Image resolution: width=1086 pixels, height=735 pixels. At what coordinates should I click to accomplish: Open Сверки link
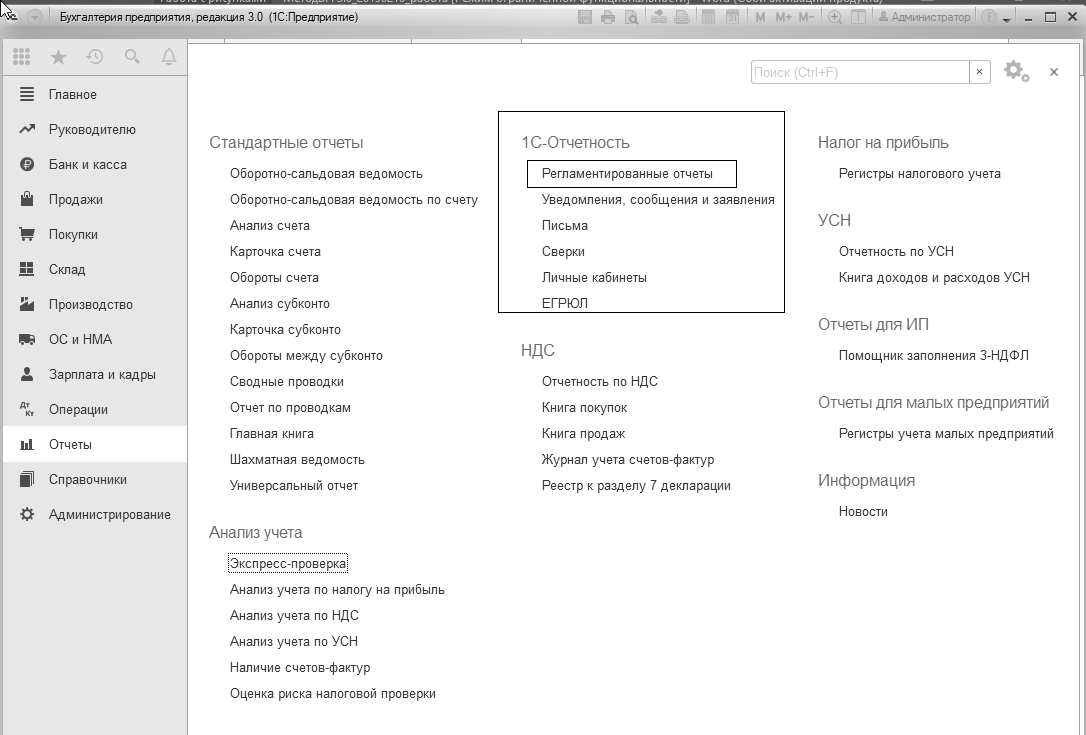pos(563,251)
